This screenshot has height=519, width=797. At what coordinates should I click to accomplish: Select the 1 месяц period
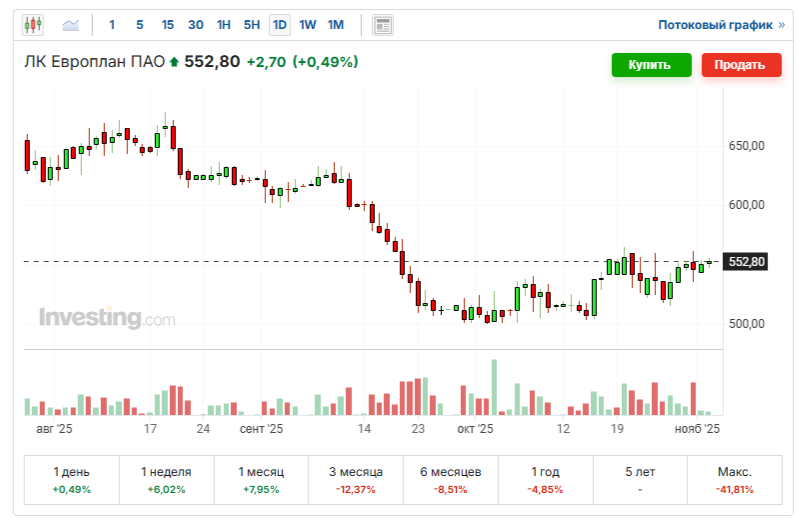pyautogui.click(x=261, y=480)
